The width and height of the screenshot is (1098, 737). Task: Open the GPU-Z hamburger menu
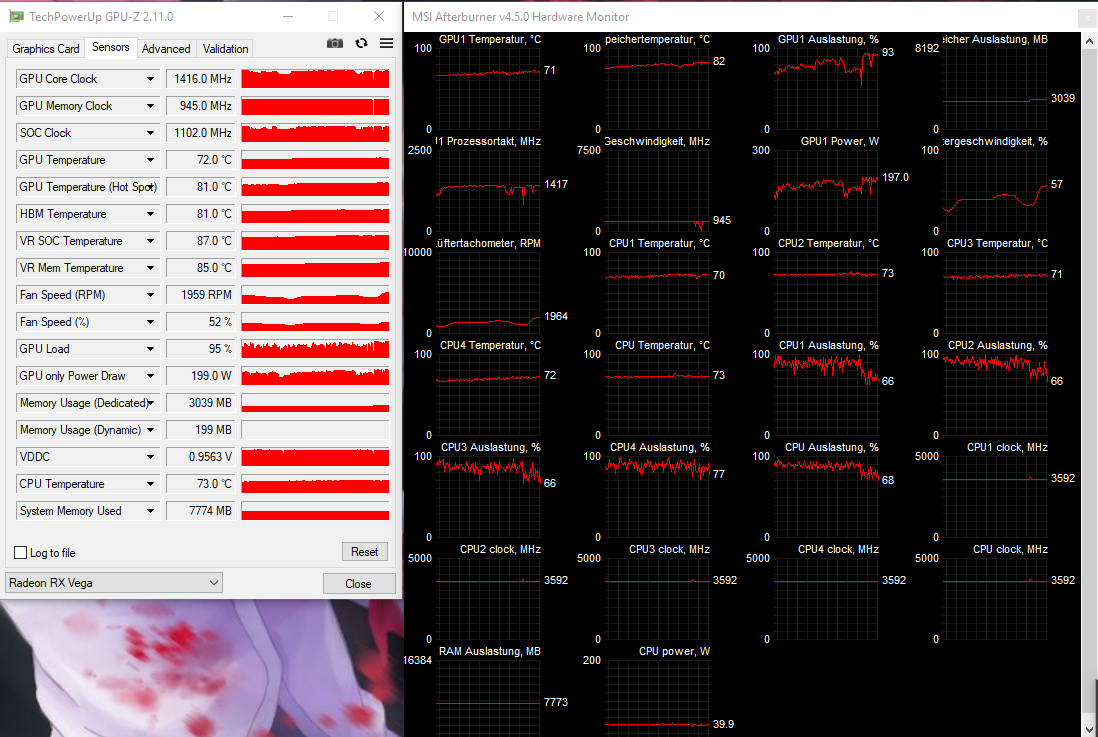point(387,43)
